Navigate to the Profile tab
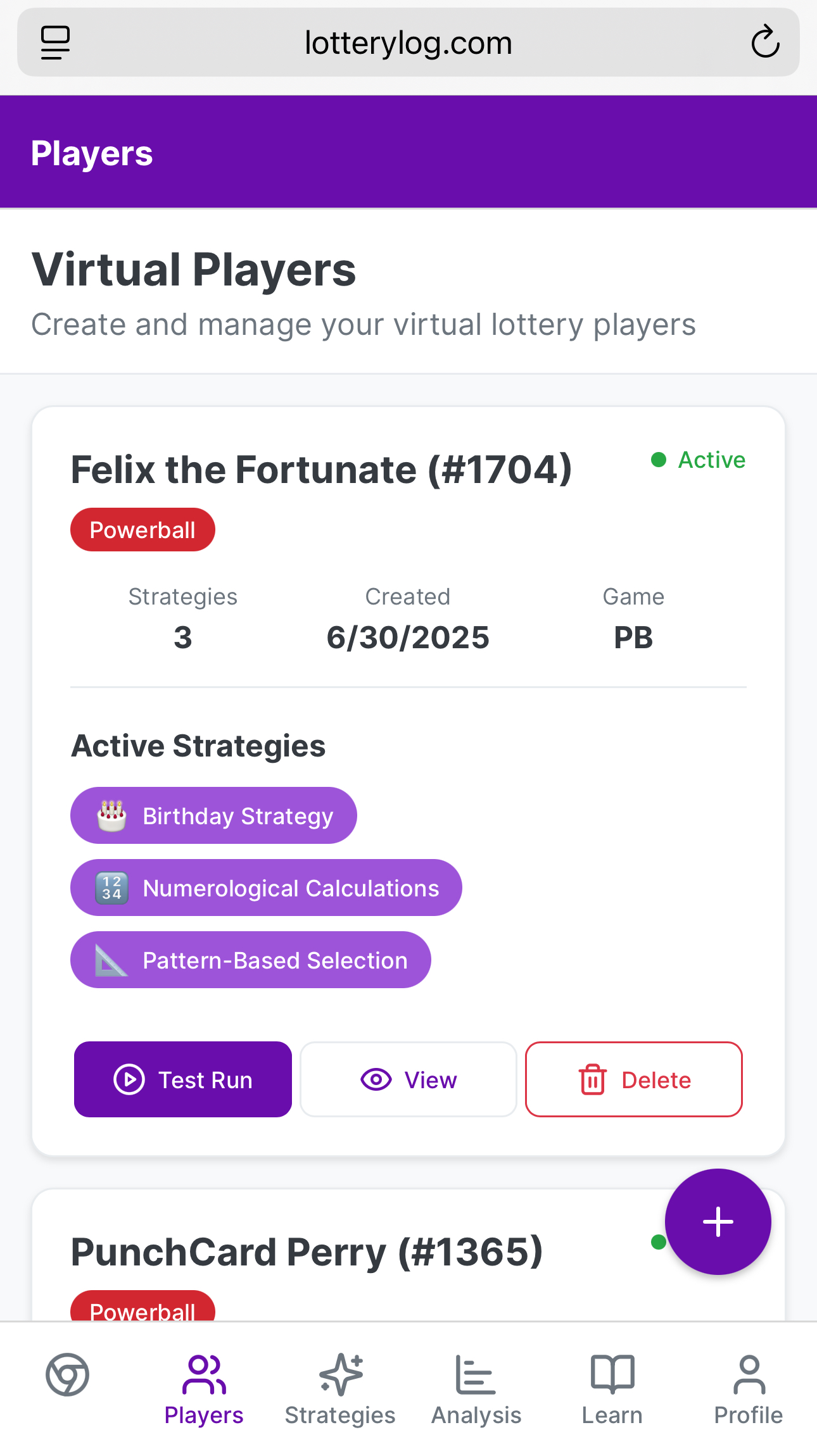This screenshot has height=1456, width=817. point(749,1389)
